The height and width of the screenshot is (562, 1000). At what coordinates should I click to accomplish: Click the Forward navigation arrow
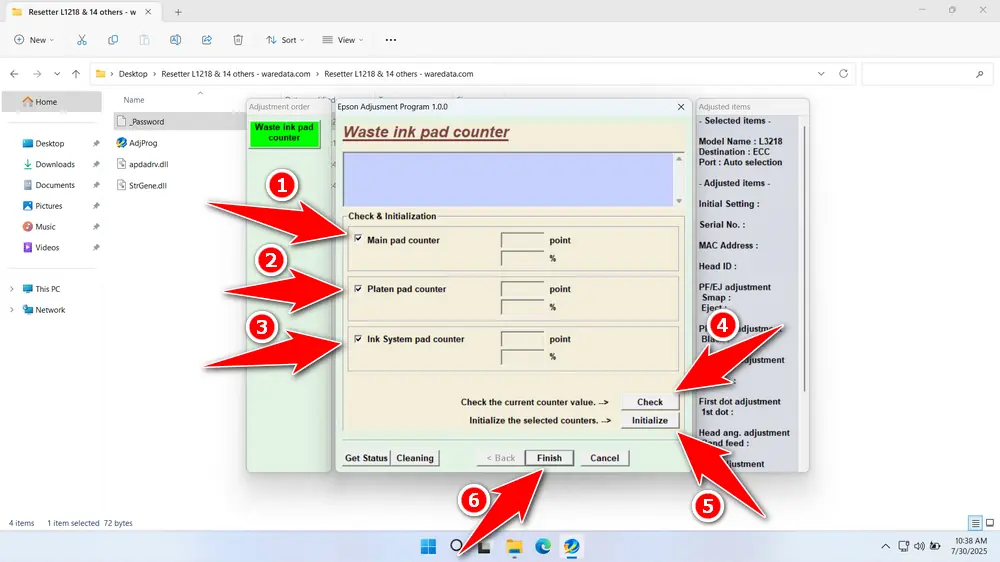pos(37,74)
